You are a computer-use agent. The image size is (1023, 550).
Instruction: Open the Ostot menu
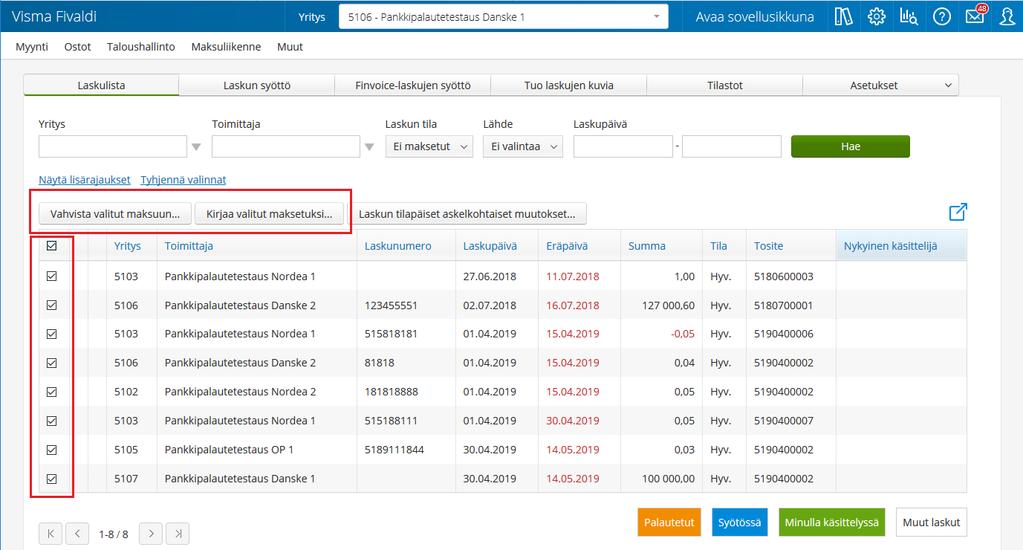pos(78,47)
